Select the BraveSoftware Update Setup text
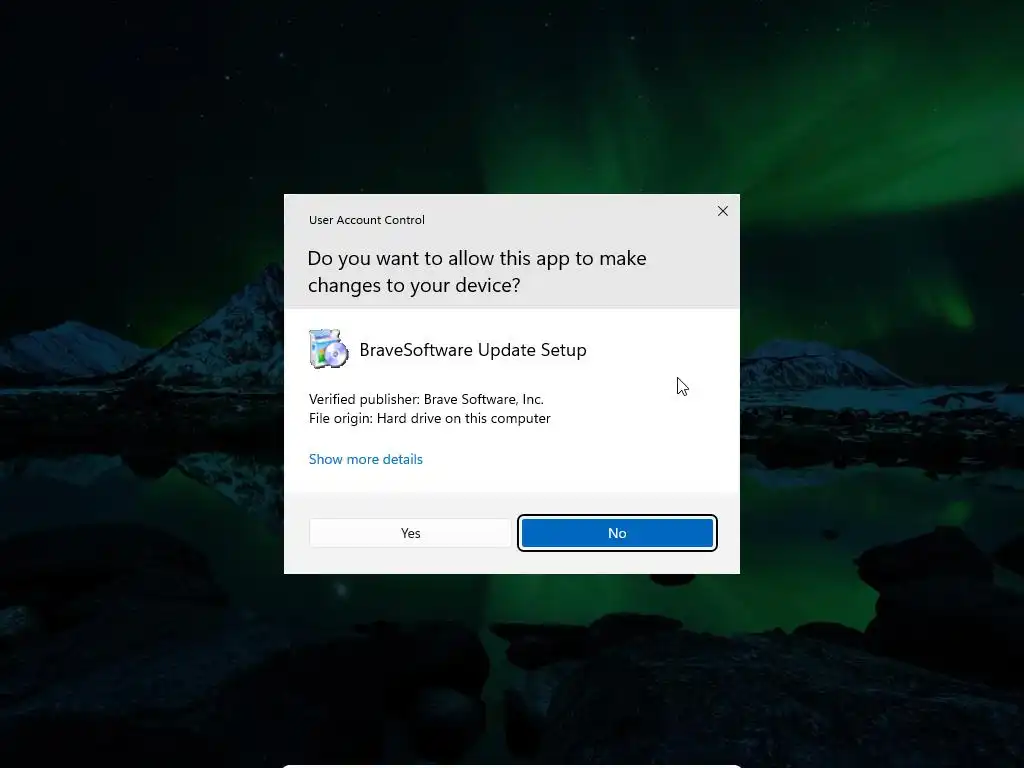 (x=473, y=350)
